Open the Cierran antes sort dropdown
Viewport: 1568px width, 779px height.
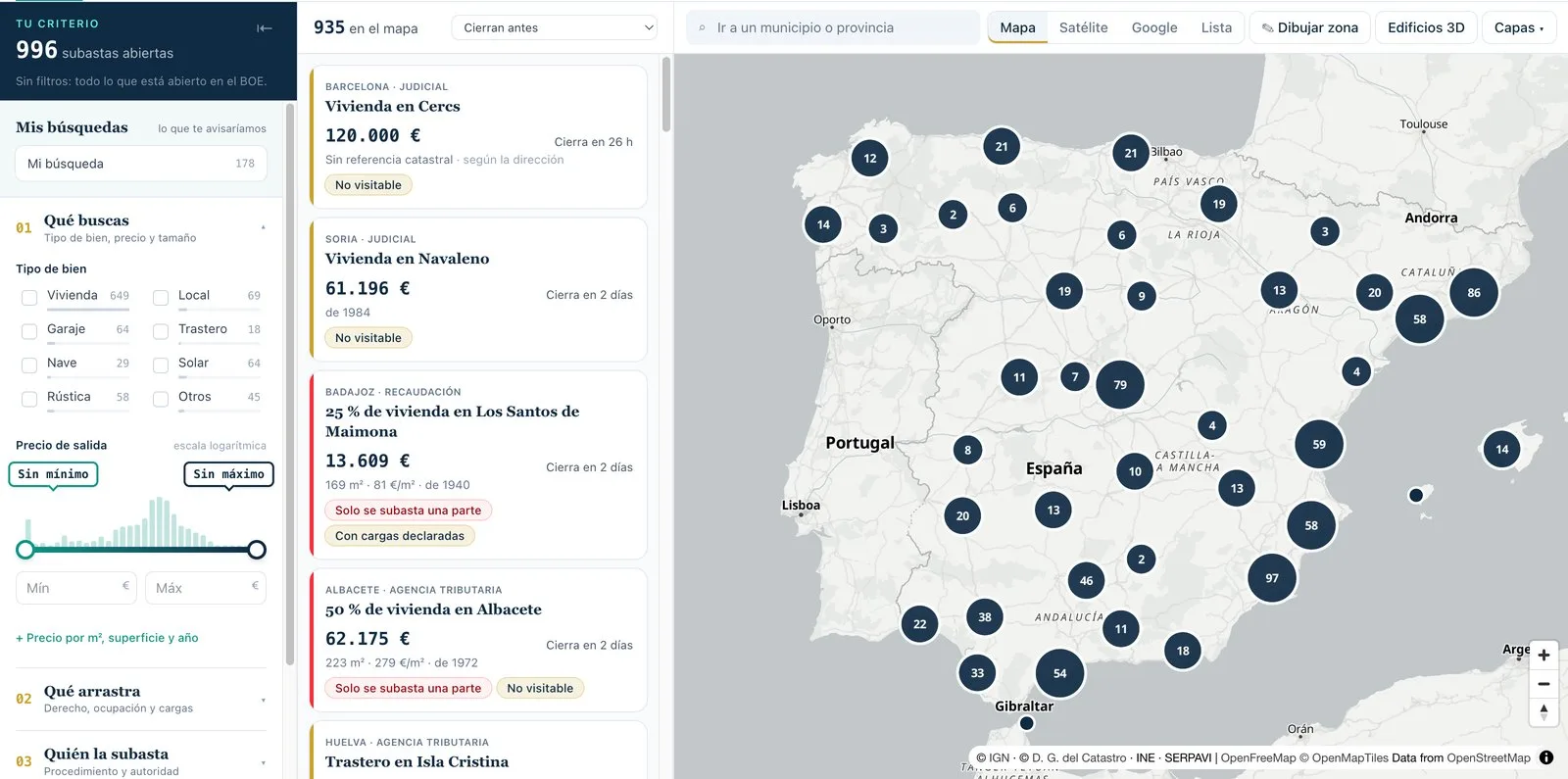554,27
